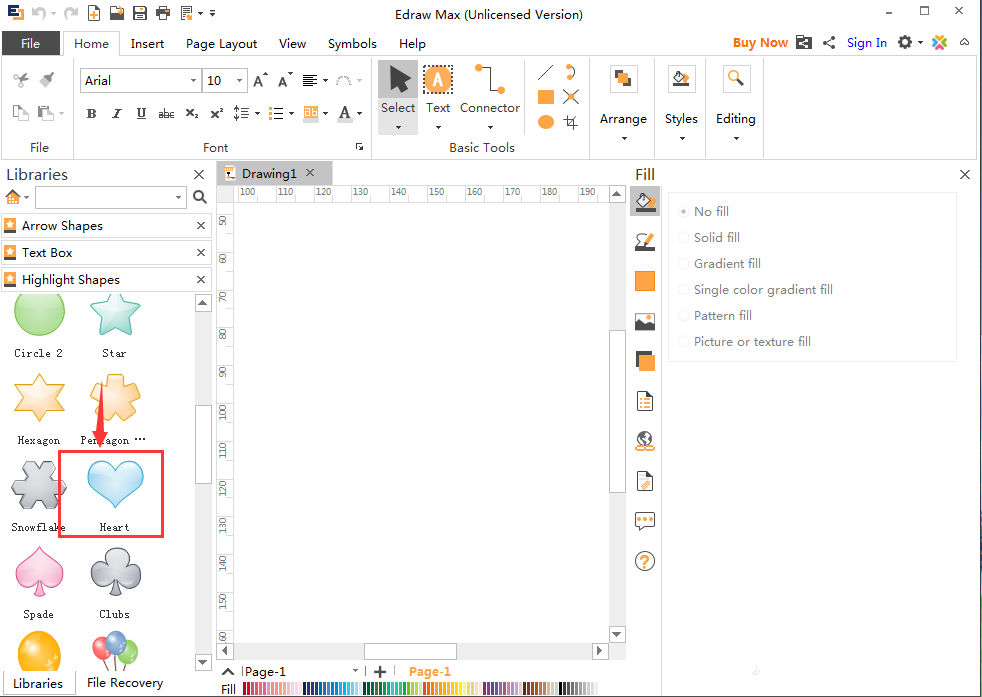Select the Ellipse shape tool
Viewport: 982px width, 697px height.
pos(545,121)
